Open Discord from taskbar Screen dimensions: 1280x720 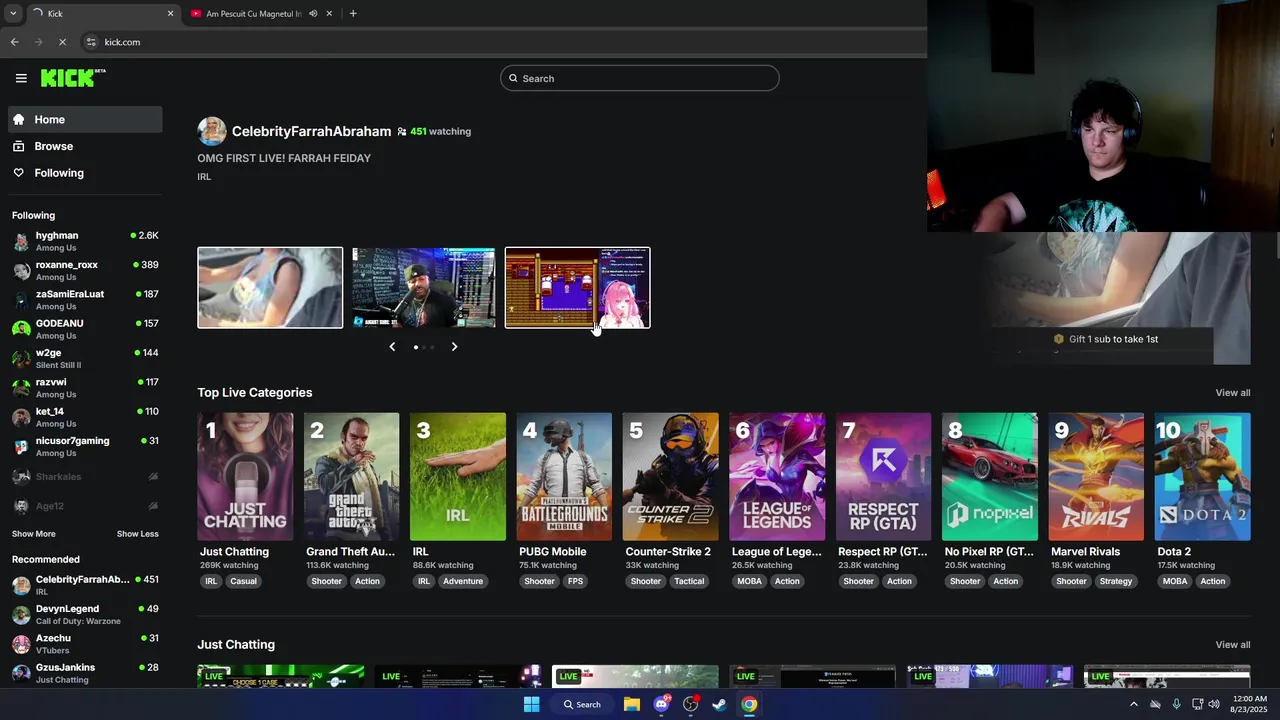pos(661,704)
